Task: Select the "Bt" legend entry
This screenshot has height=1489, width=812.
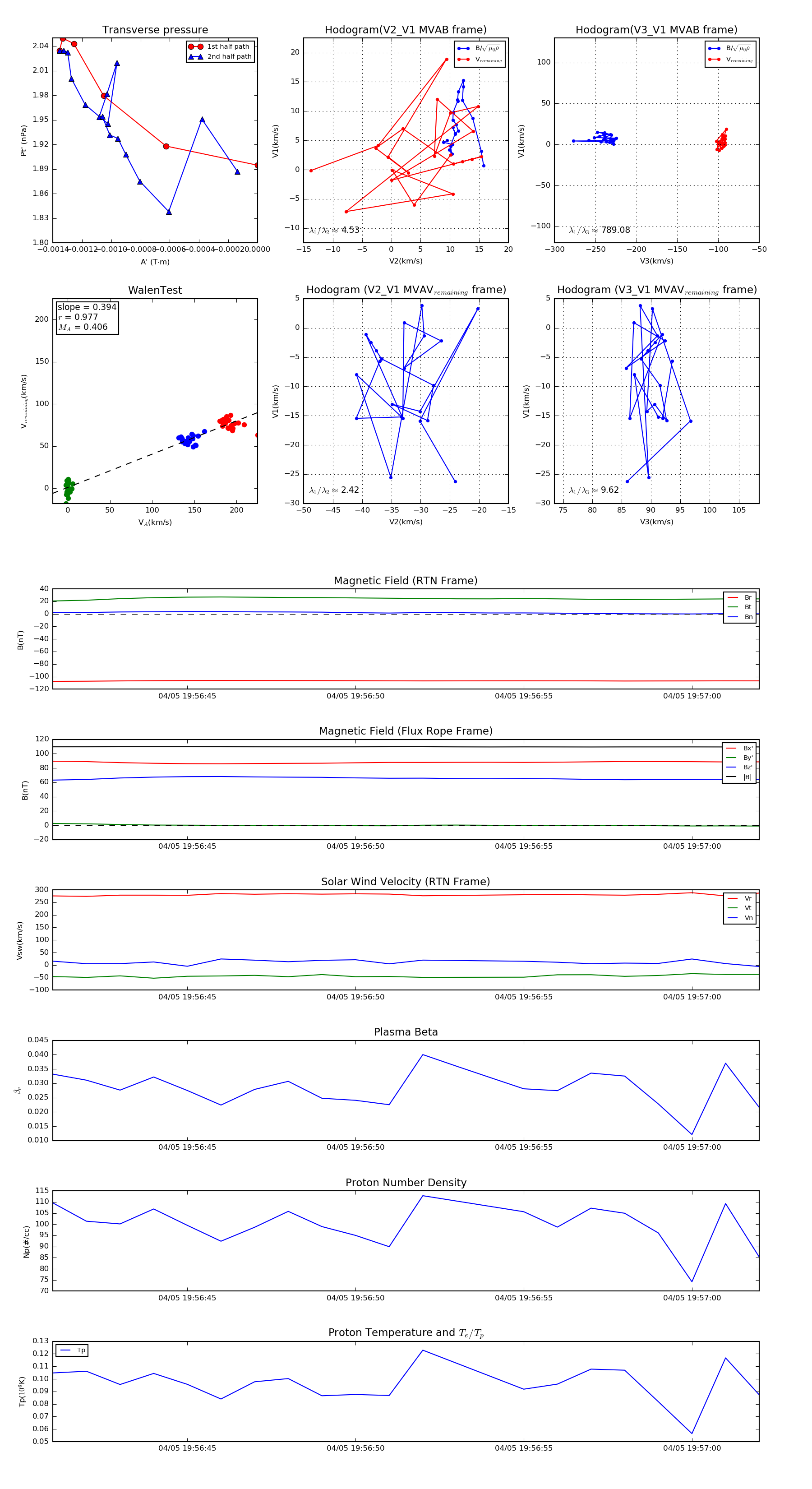Action: point(740,607)
